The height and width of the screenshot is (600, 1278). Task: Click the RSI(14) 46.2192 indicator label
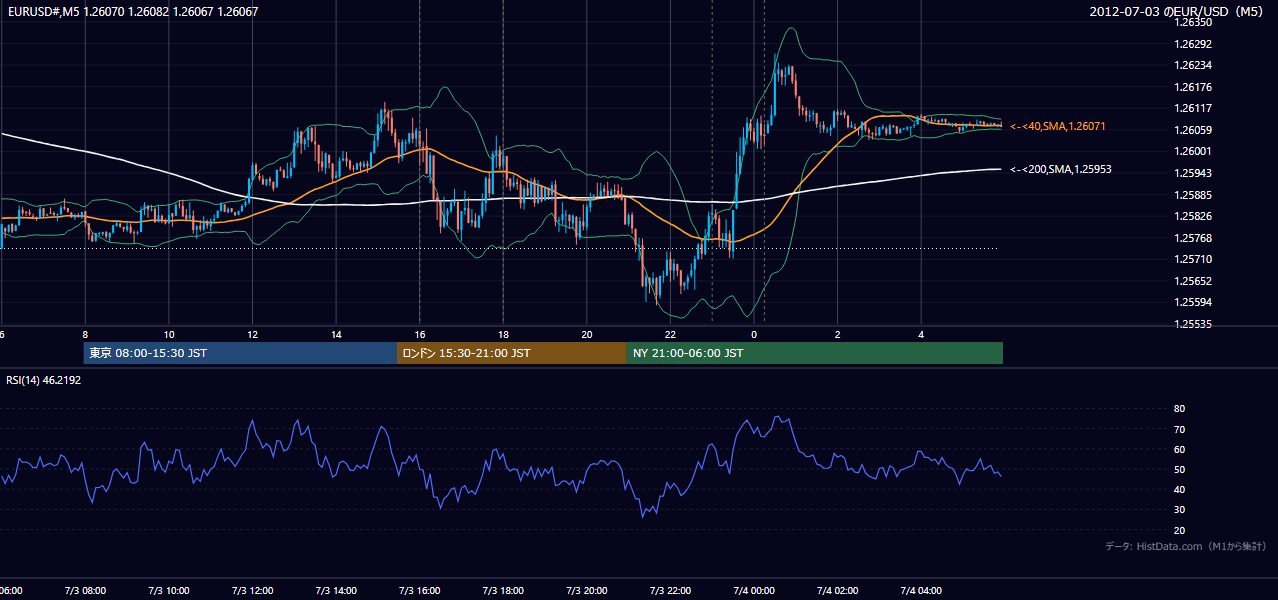[x=44, y=380]
